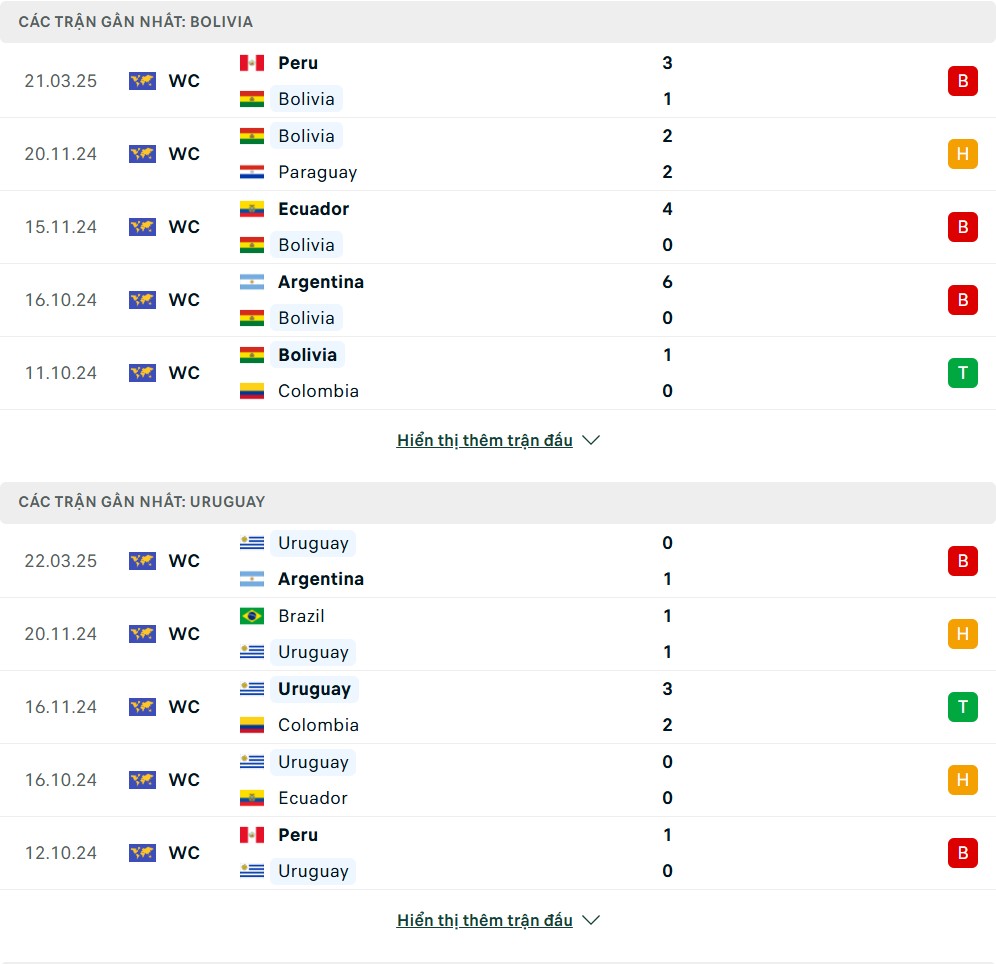This screenshot has height=964, width=996.
Task: Expand more Bolivia matches with chevron arrow
Action: [591, 440]
